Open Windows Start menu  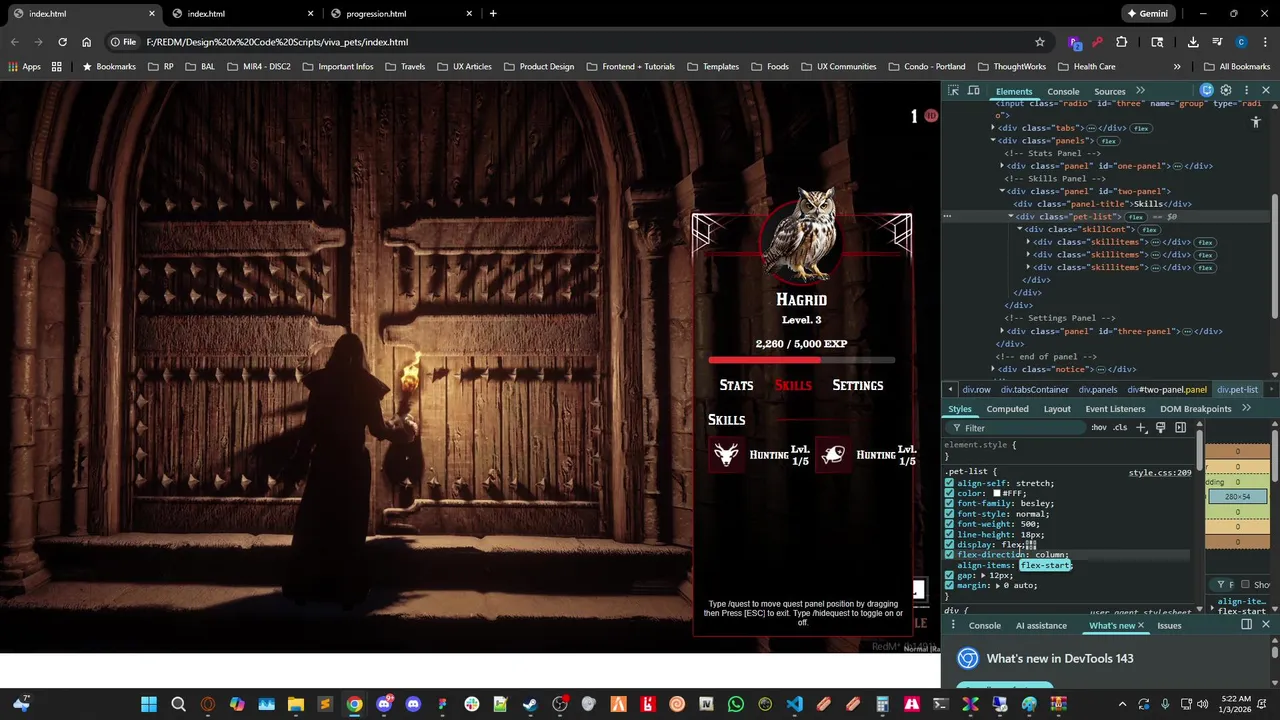149,704
